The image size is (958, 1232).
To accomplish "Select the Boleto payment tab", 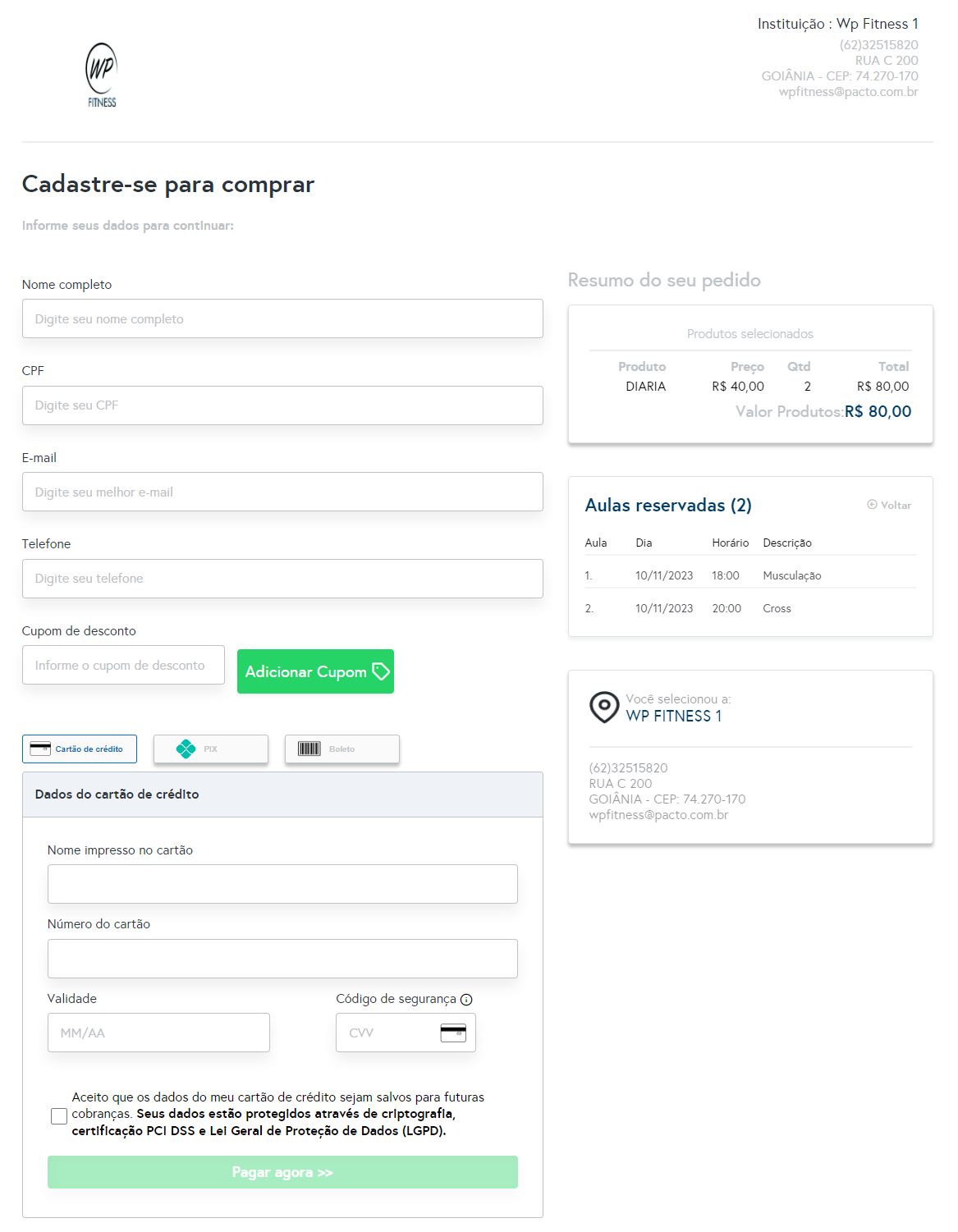I will (342, 749).
